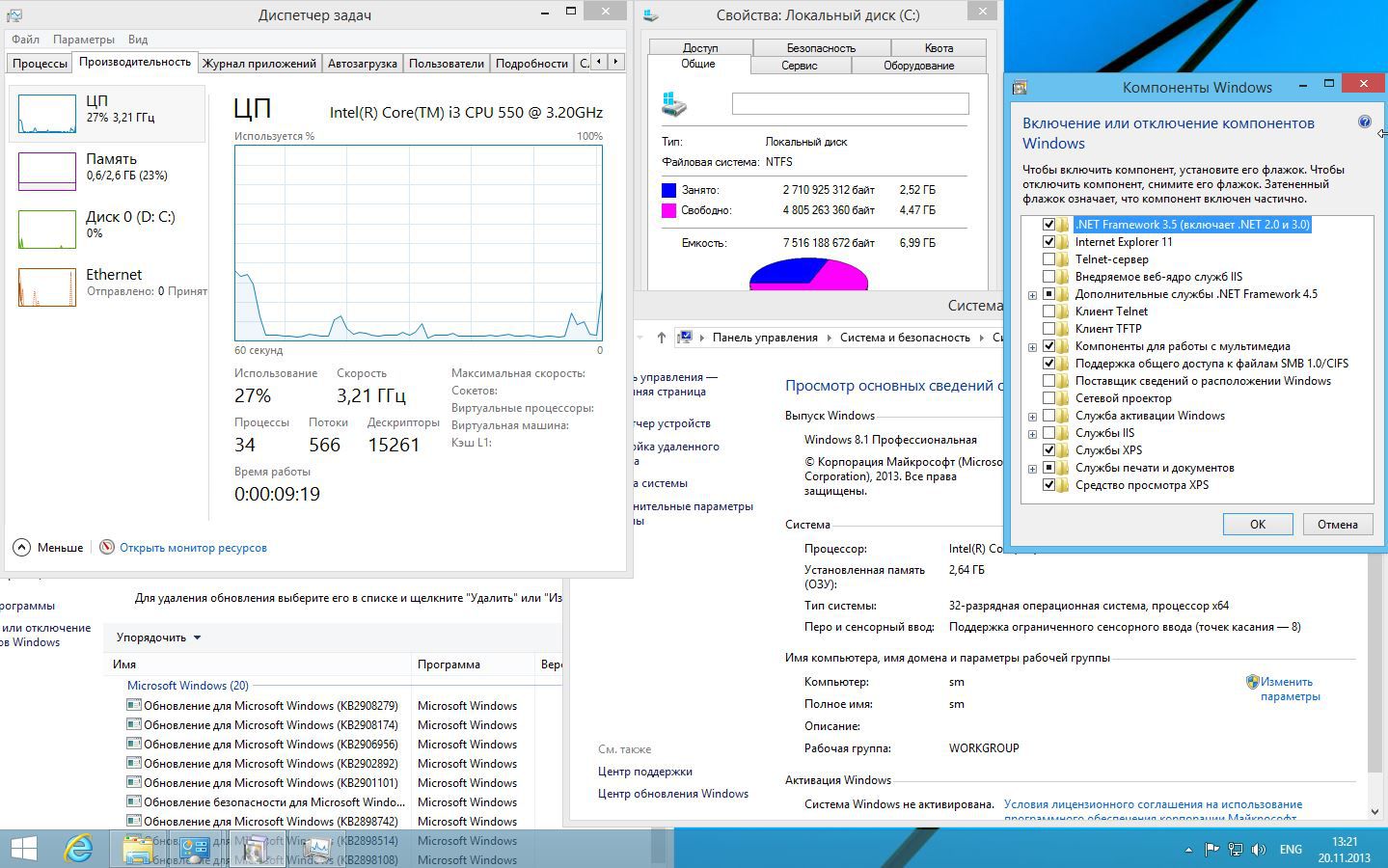
Task: Open the Файл menu in Task Manager
Action: 25,40
